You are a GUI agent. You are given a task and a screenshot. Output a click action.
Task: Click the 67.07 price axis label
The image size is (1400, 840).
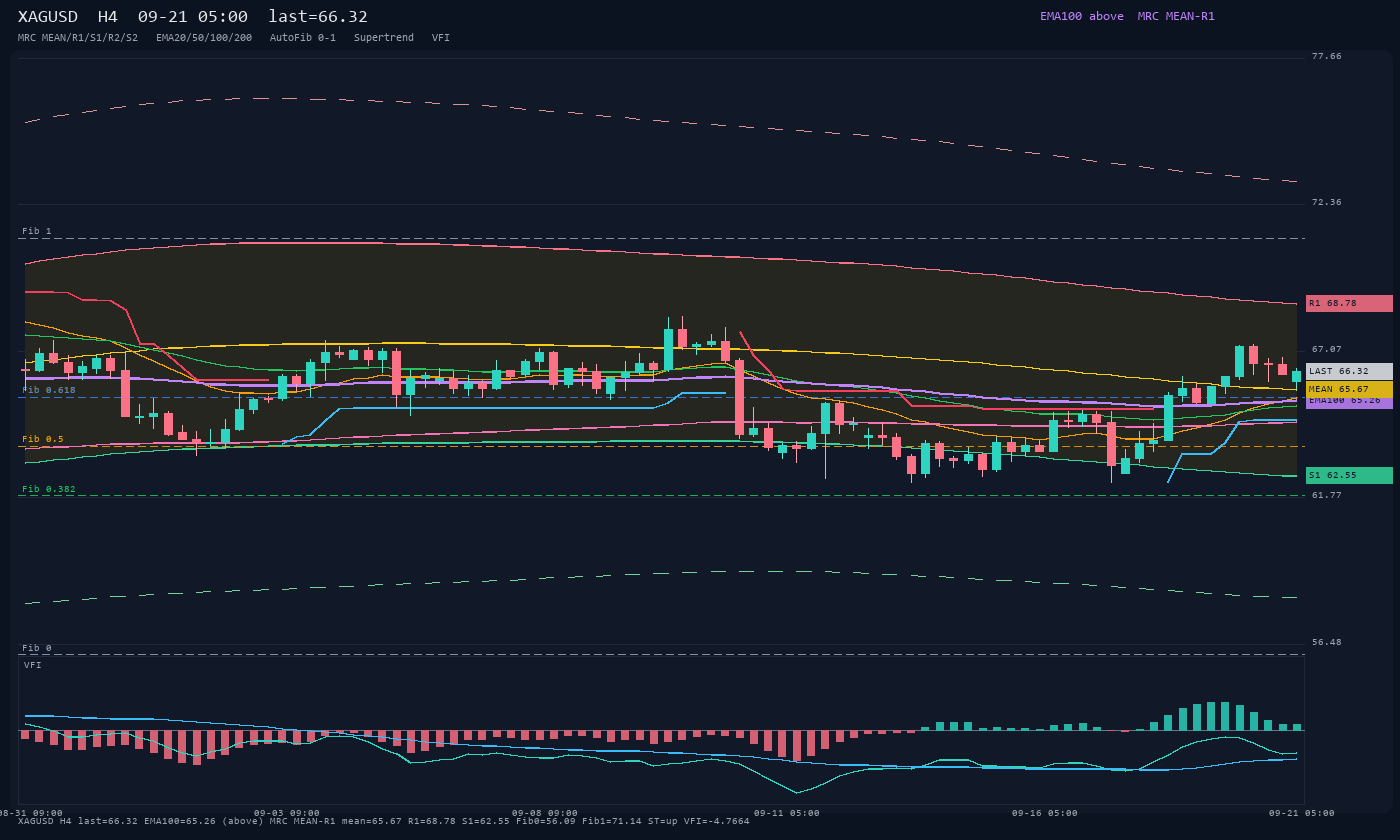(x=1327, y=349)
